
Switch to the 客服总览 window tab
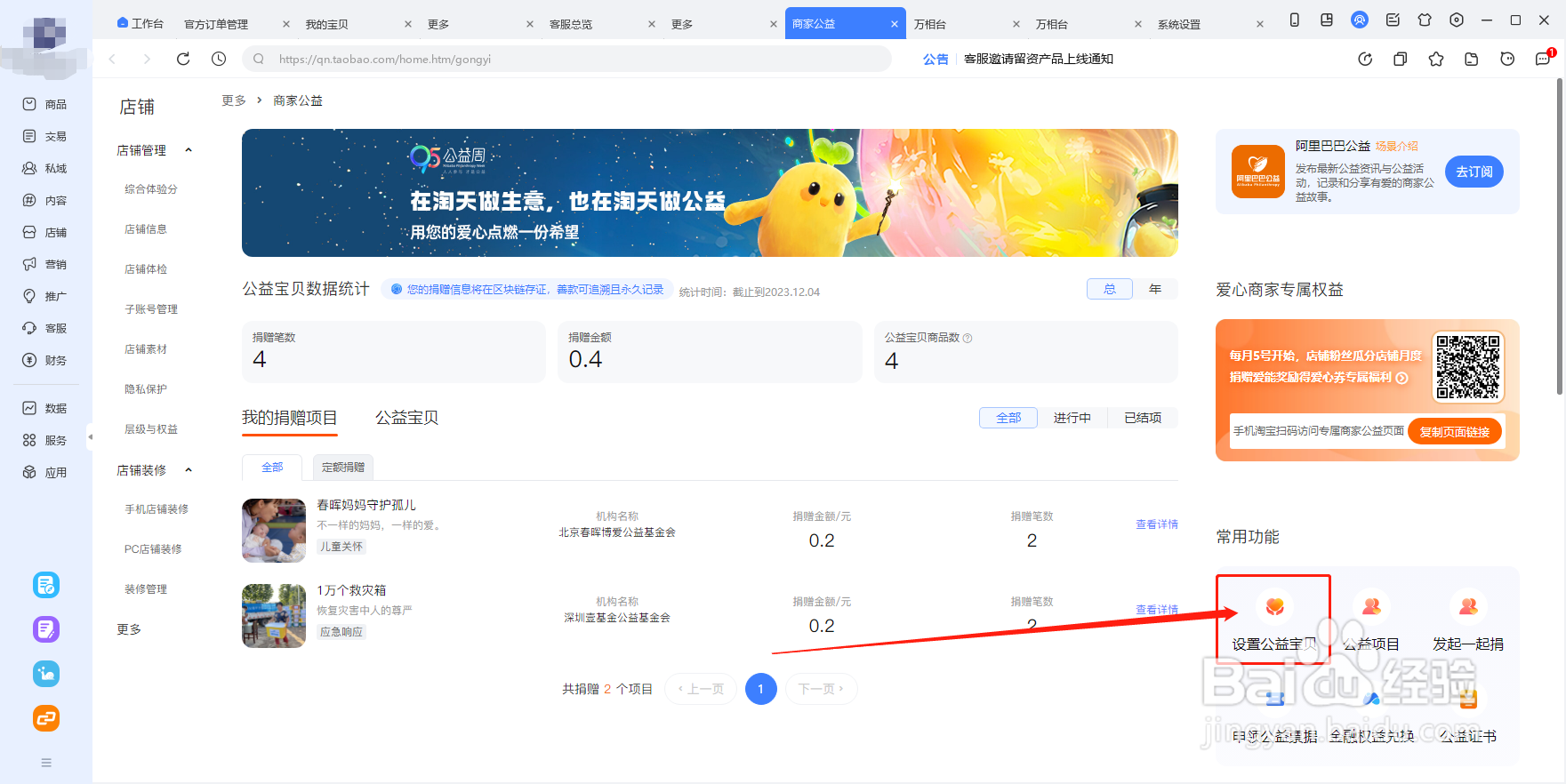tap(571, 24)
